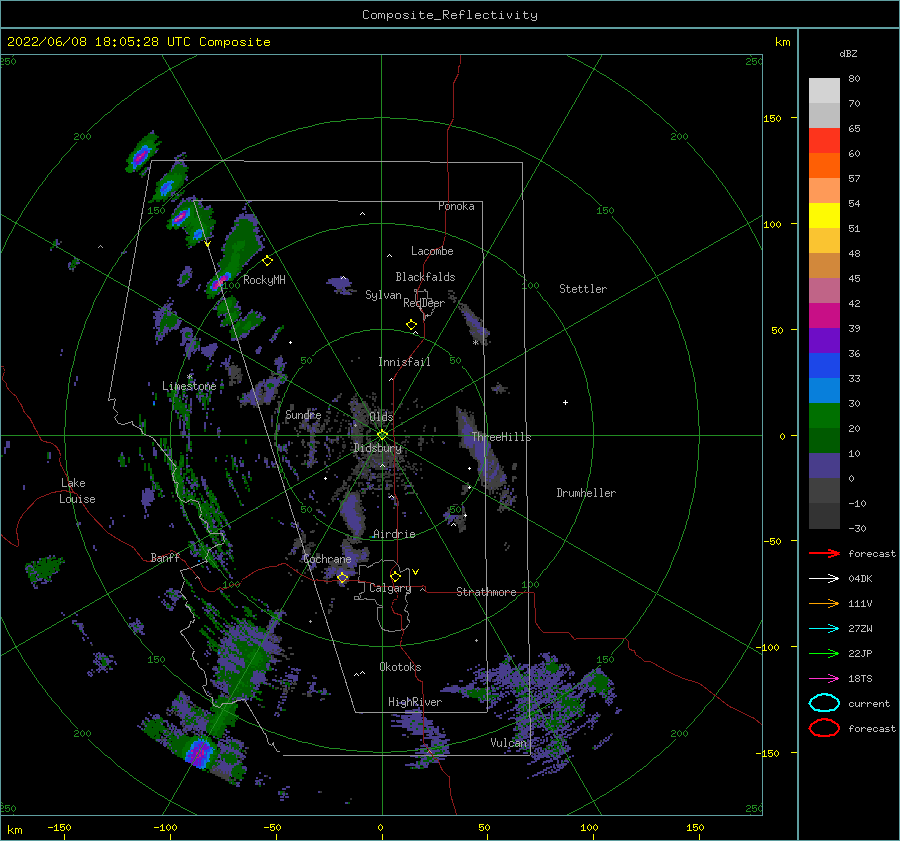
Task: Click the red forecast arrow legend icon
Action: point(824,553)
